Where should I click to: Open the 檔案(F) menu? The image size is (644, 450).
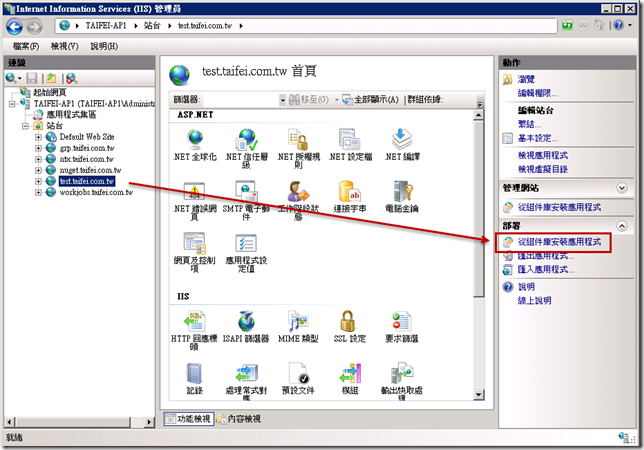click(26, 46)
